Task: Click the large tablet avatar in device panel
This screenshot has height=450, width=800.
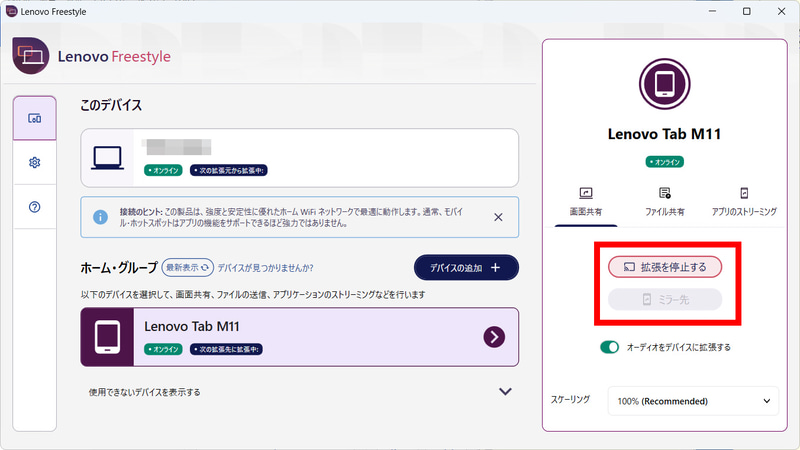Action: tap(664, 84)
